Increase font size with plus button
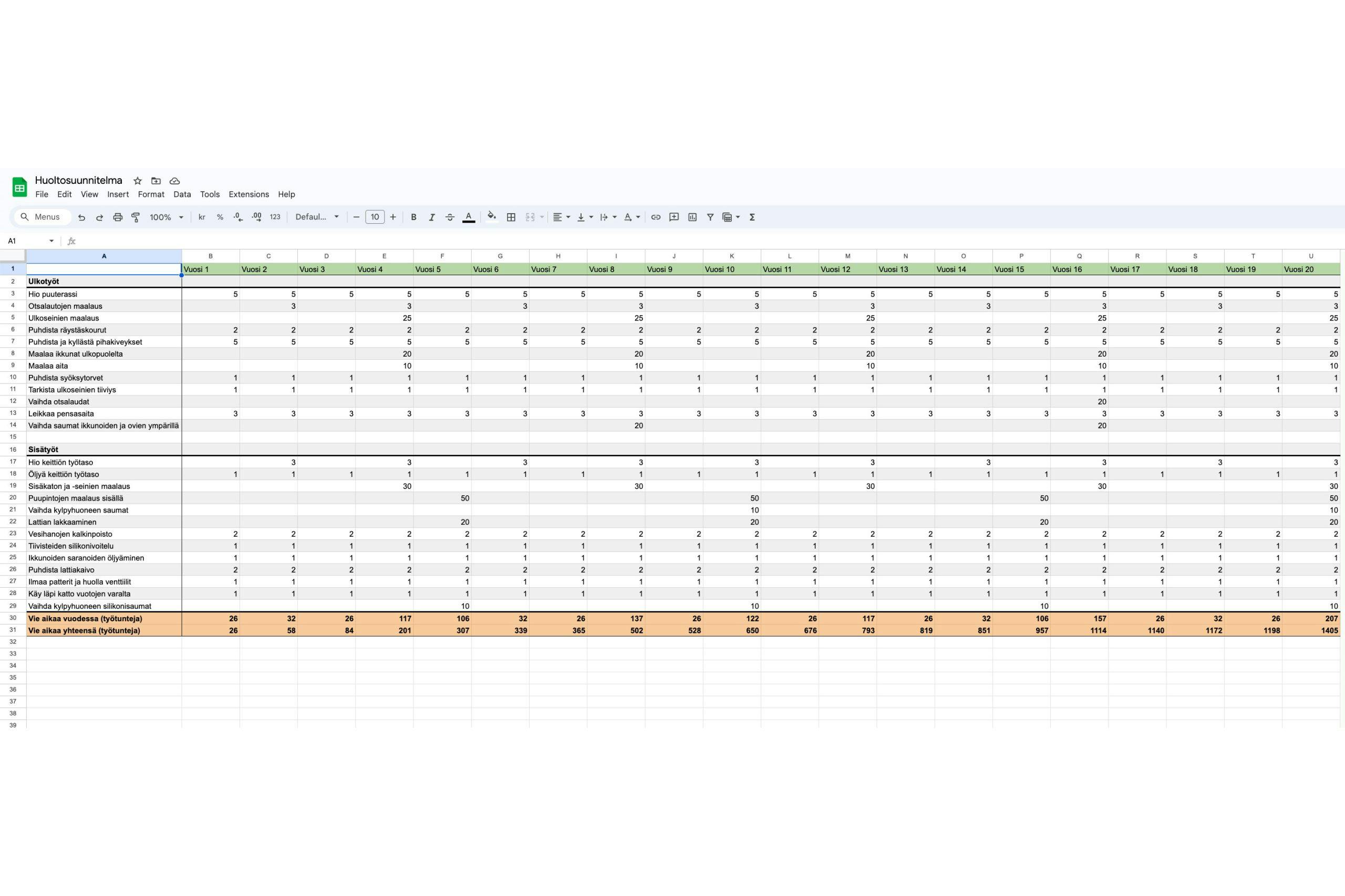 [392, 217]
